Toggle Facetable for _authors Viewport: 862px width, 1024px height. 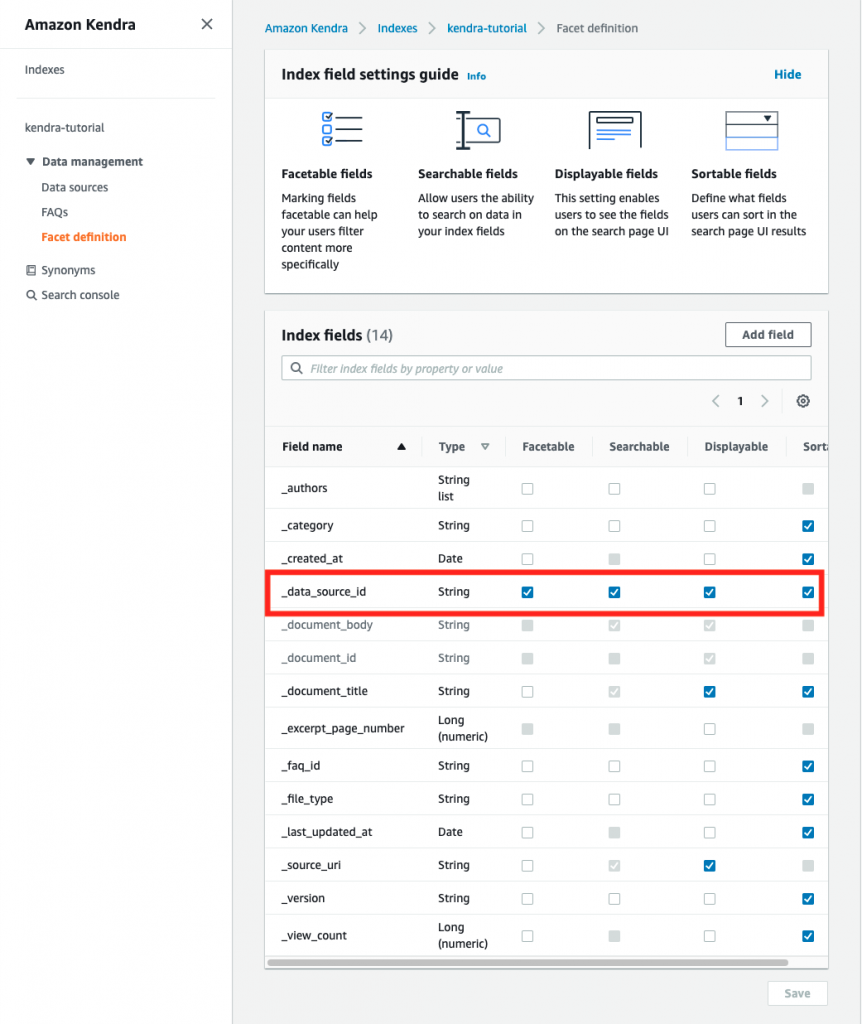click(528, 488)
